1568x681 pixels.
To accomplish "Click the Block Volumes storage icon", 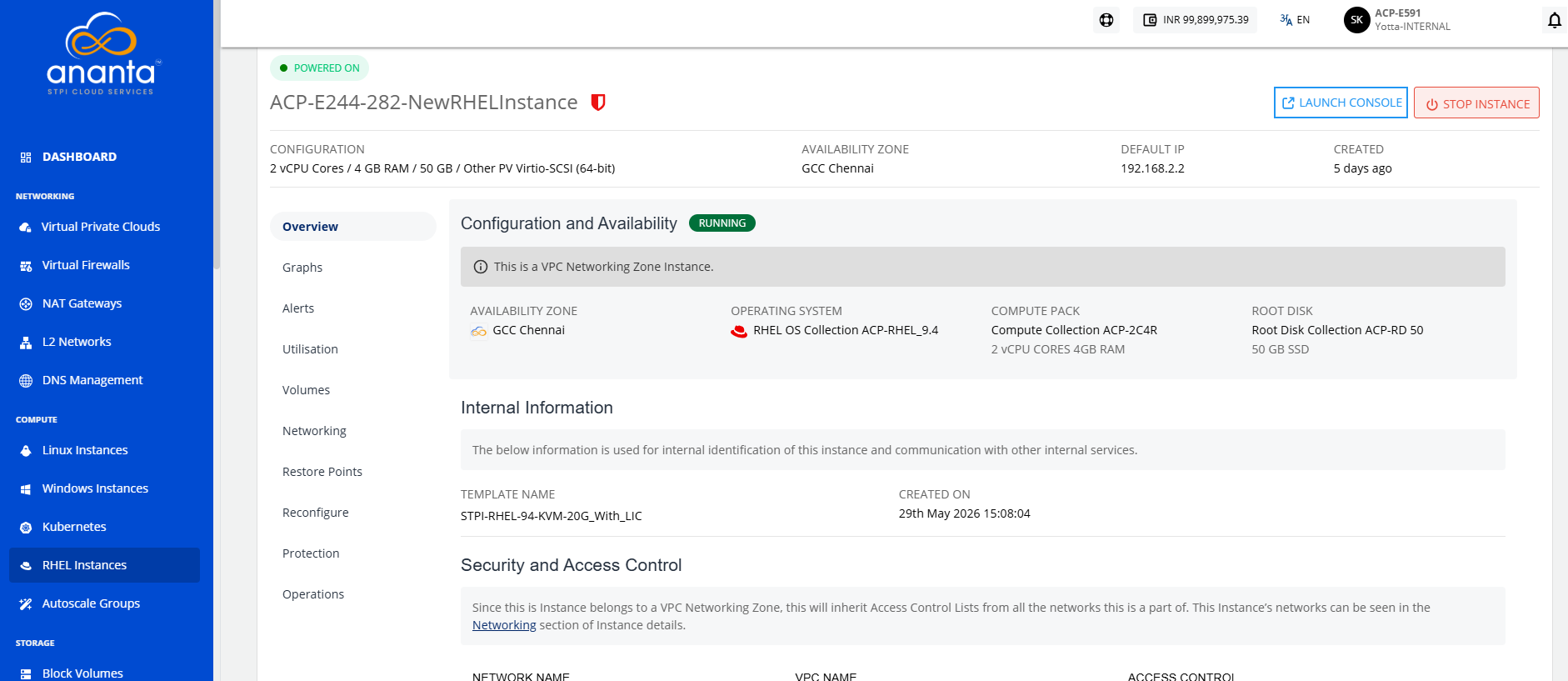I will [26, 673].
